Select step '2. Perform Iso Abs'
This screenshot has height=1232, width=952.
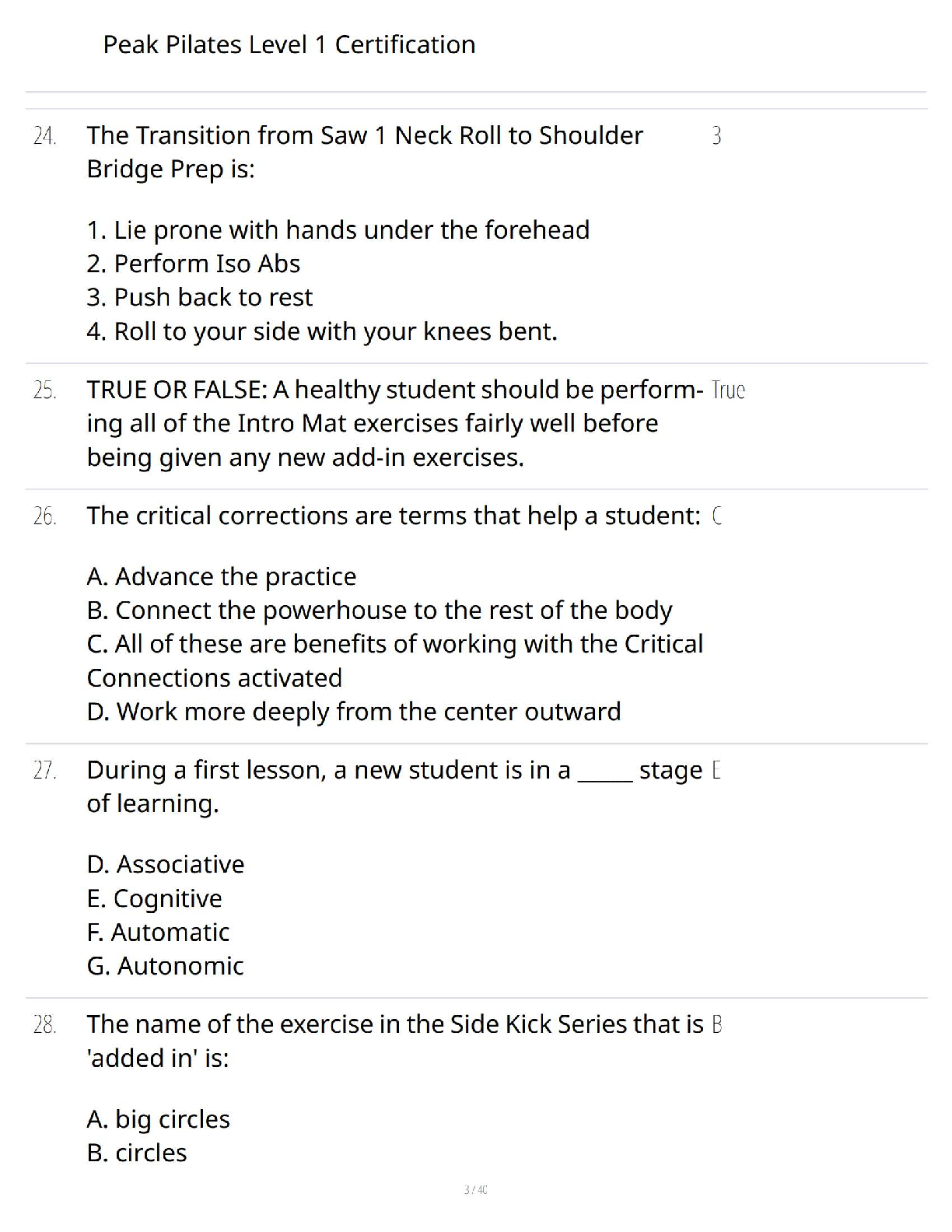[193, 264]
